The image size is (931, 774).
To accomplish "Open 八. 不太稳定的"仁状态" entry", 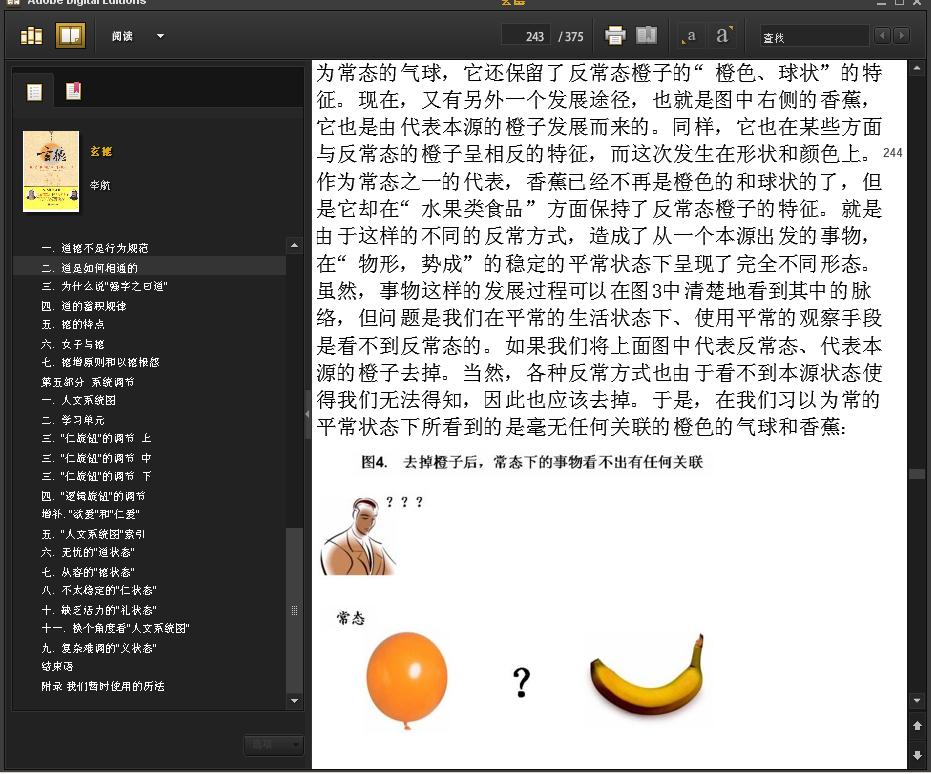I will tap(99, 590).
